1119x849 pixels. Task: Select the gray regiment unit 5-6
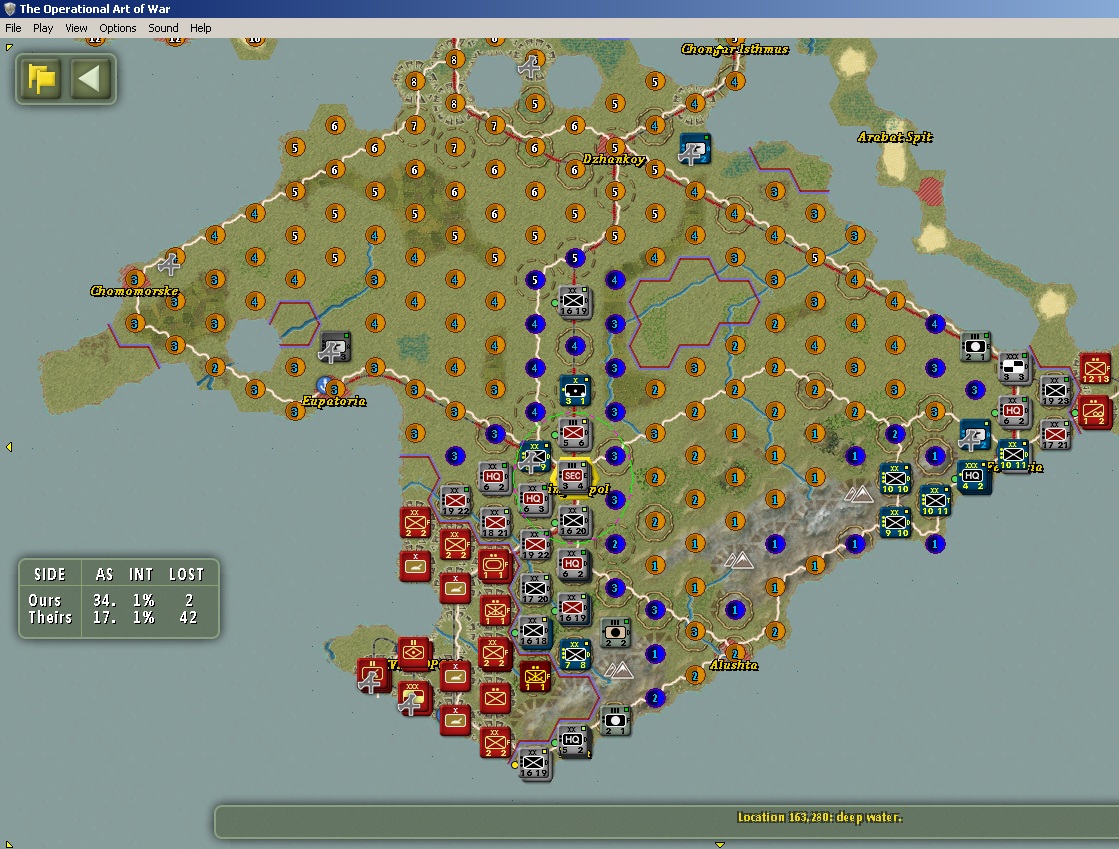(x=574, y=433)
